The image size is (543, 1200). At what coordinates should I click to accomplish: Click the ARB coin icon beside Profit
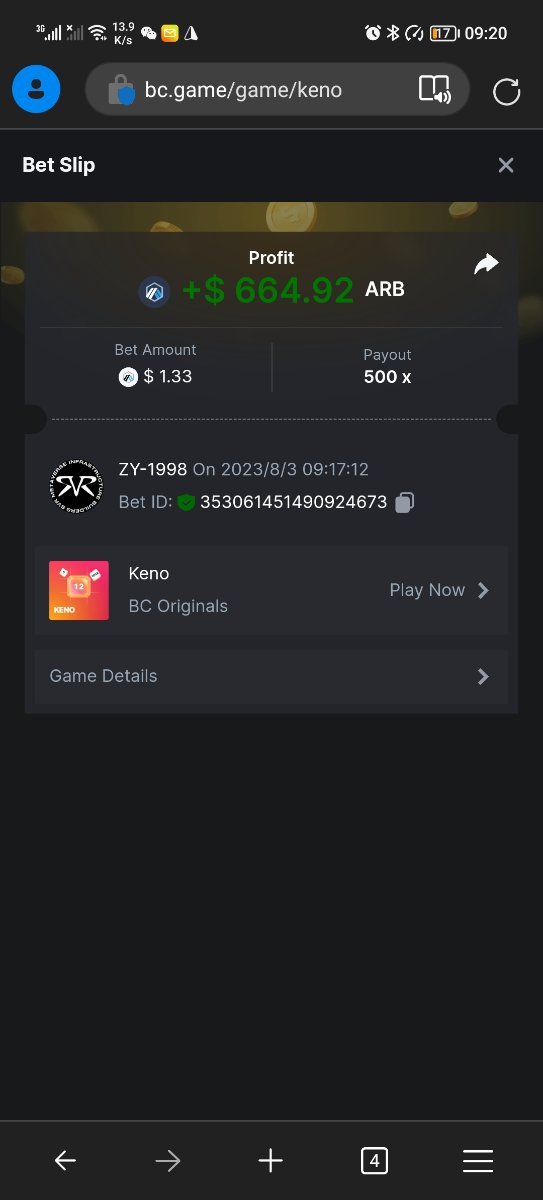(x=155, y=292)
